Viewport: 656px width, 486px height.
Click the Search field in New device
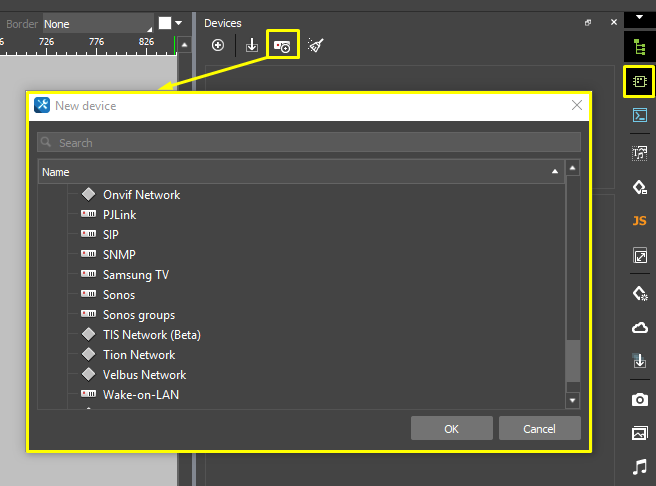coord(308,143)
